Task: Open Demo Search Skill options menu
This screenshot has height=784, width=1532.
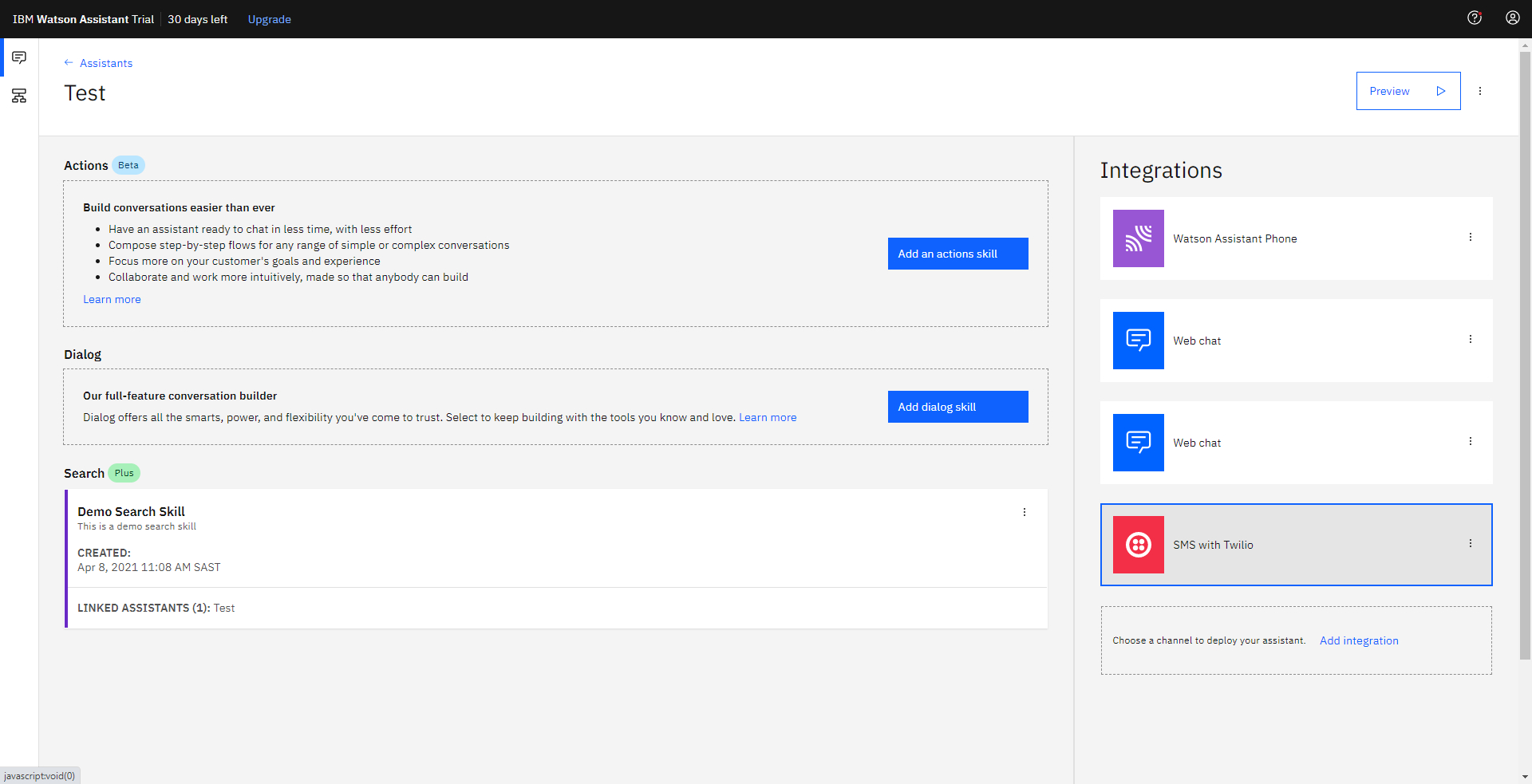Action: (1025, 512)
